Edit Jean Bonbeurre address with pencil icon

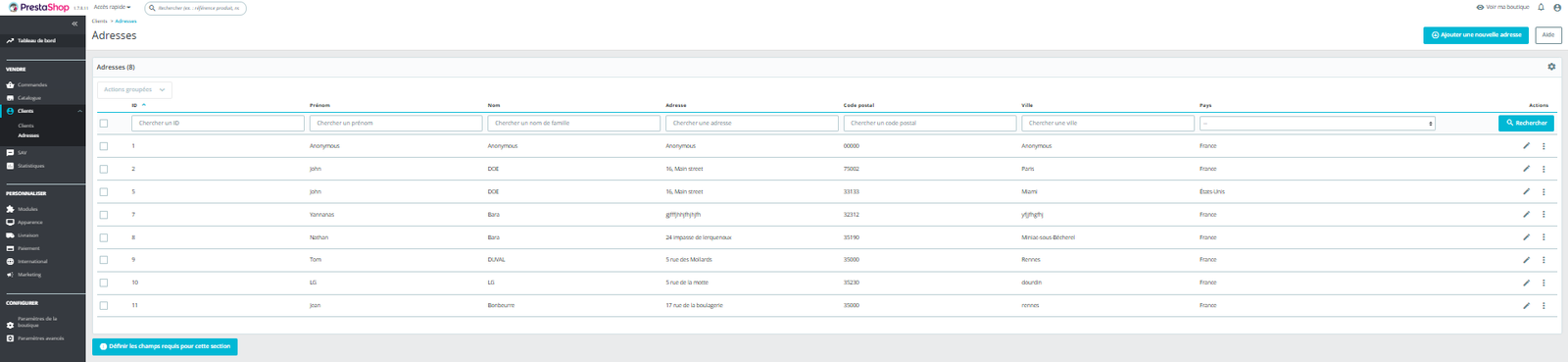coord(1526,305)
